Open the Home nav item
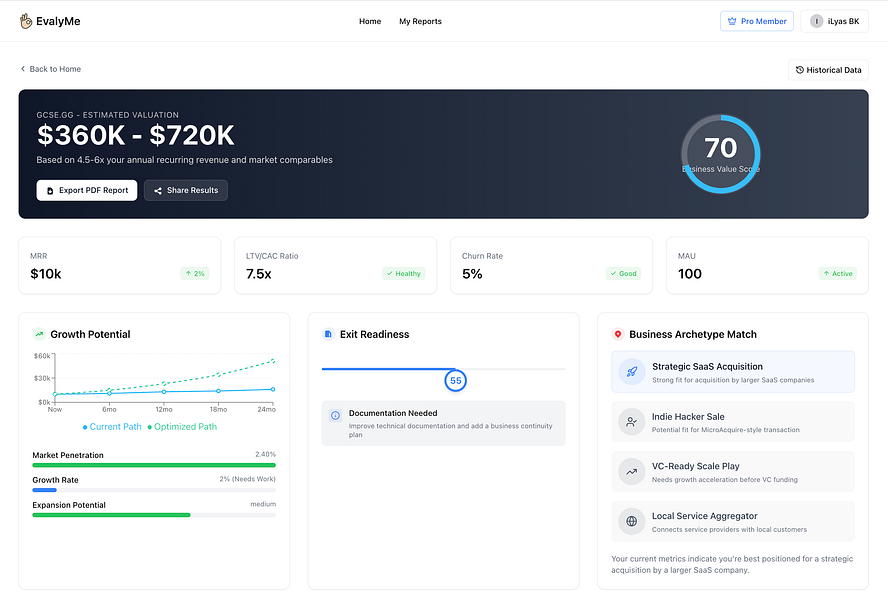The image size is (888, 600). (370, 22)
